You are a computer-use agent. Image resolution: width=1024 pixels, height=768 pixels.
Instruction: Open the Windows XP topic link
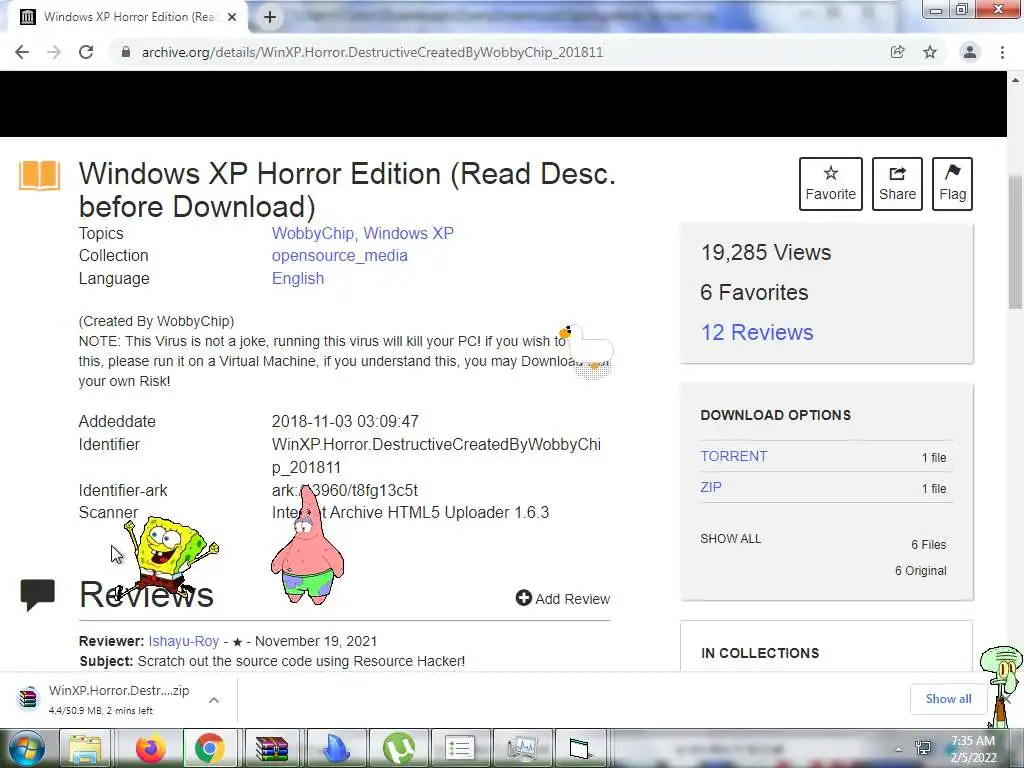[408, 233]
